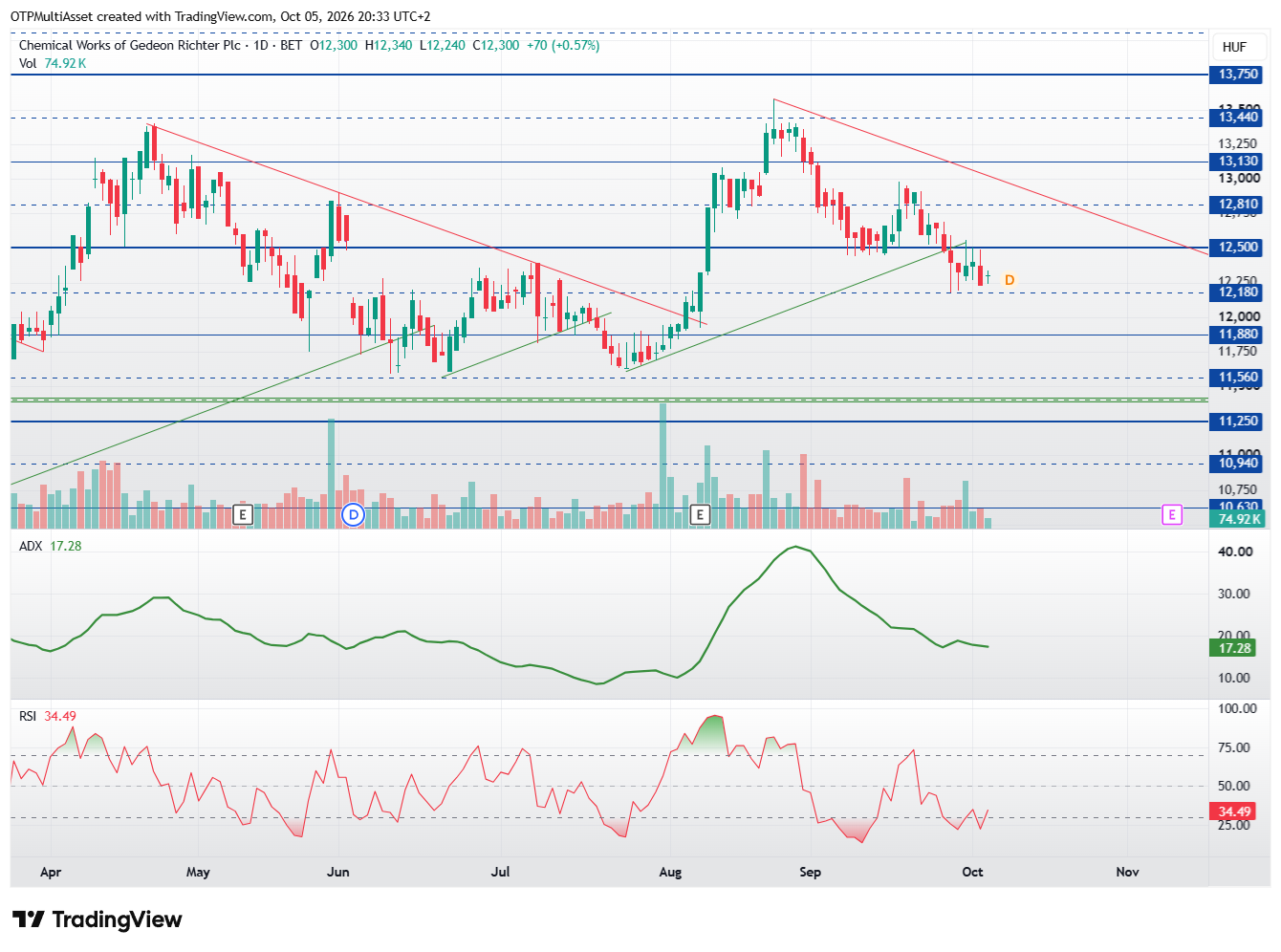The width and height of the screenshot is (1281, 952).
Task: Click the Jul label on the time axis
Action: pos(500,872)
